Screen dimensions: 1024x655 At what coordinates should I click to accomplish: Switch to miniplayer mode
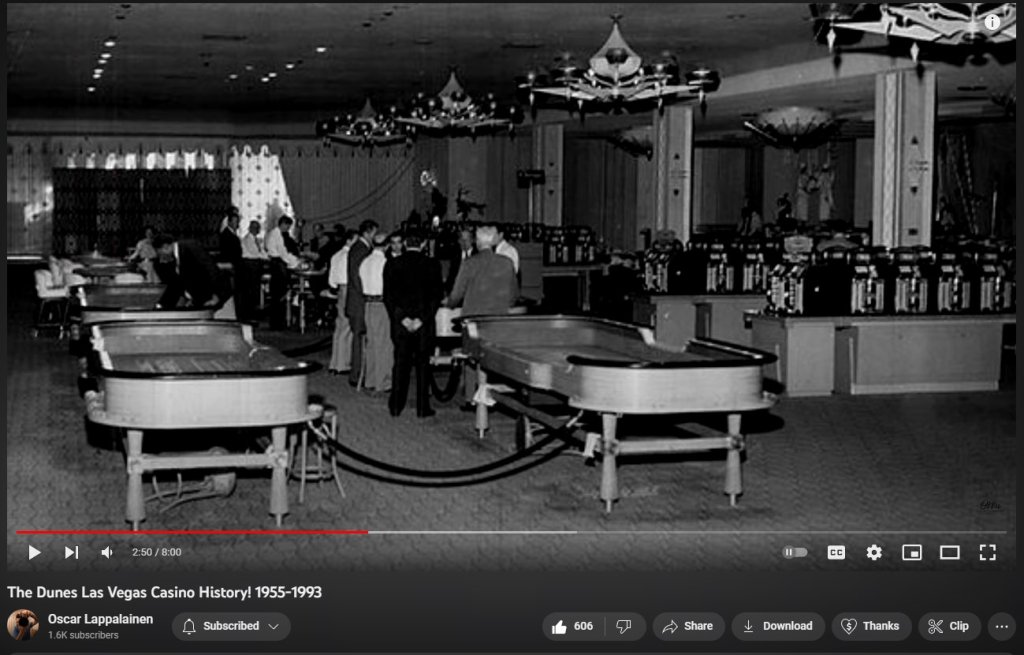(911, 552)
